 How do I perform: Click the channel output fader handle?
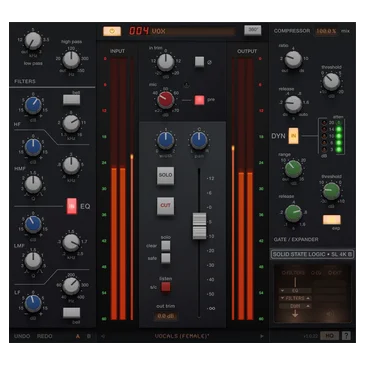pos(199,226)
